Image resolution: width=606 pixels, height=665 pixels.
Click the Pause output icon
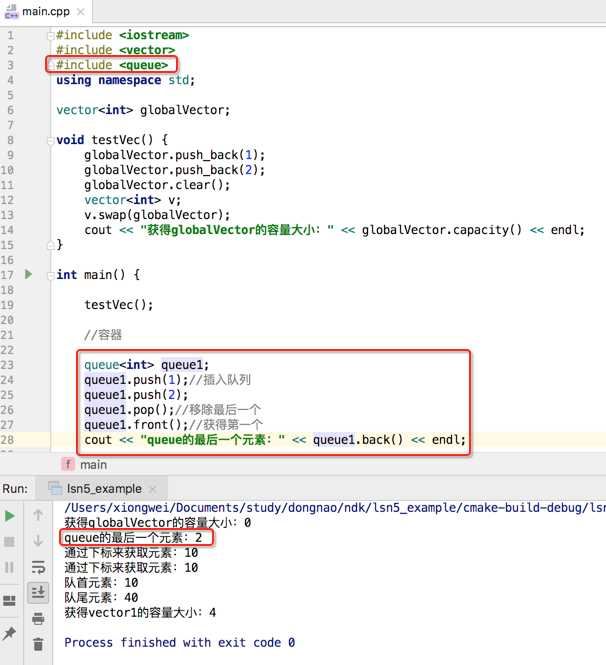[9, 567]
